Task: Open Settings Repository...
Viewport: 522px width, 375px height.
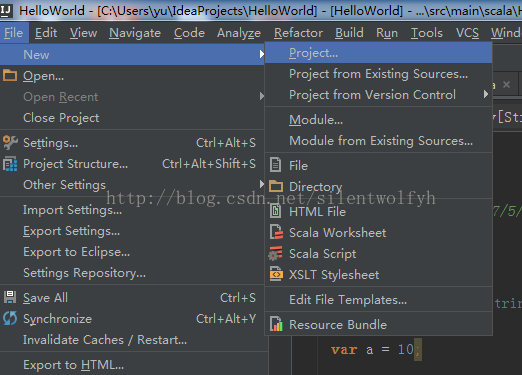Action: pyautogui.click(x=132, y=273)
